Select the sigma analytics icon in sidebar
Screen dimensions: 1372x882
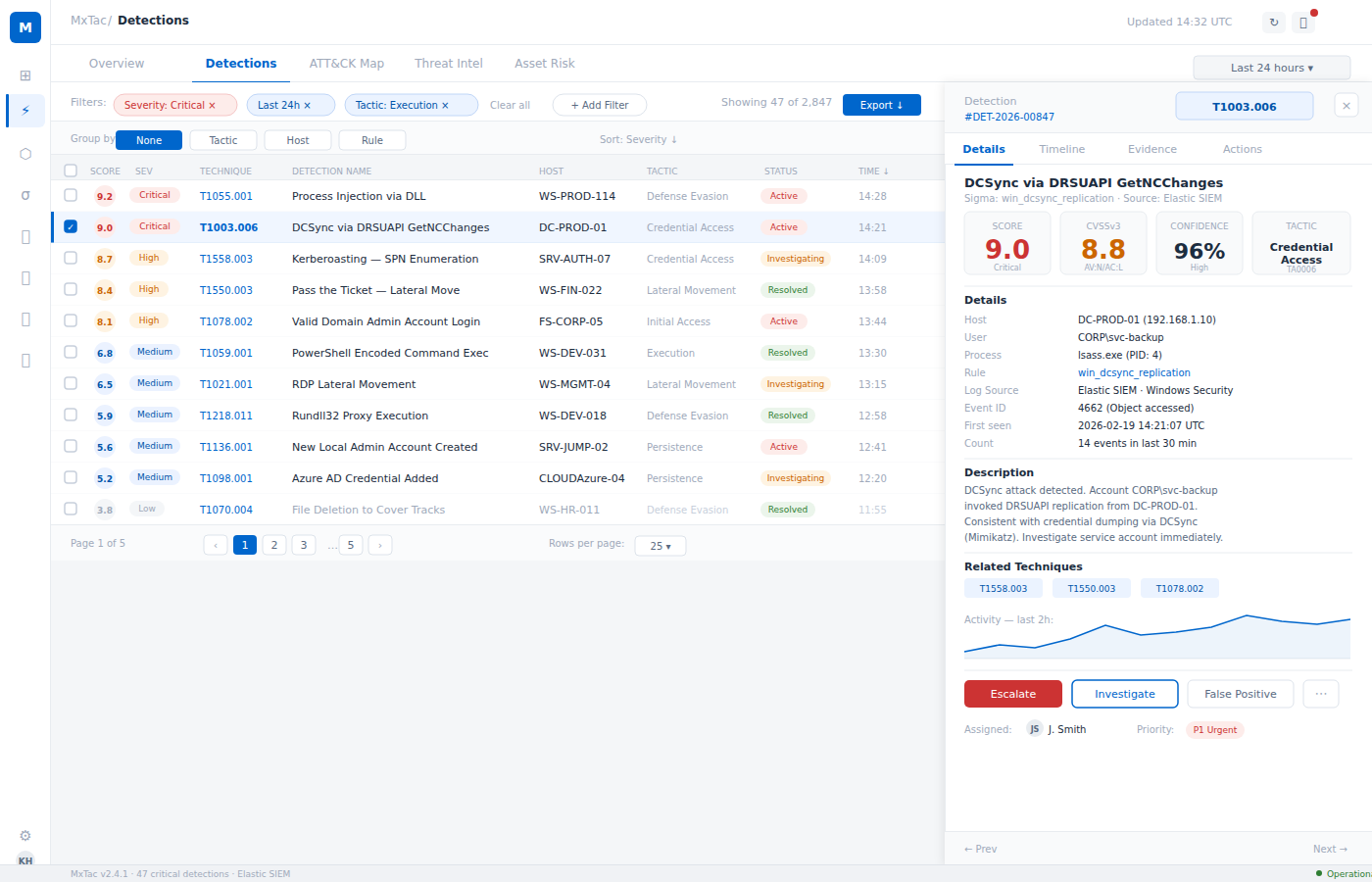24,195
